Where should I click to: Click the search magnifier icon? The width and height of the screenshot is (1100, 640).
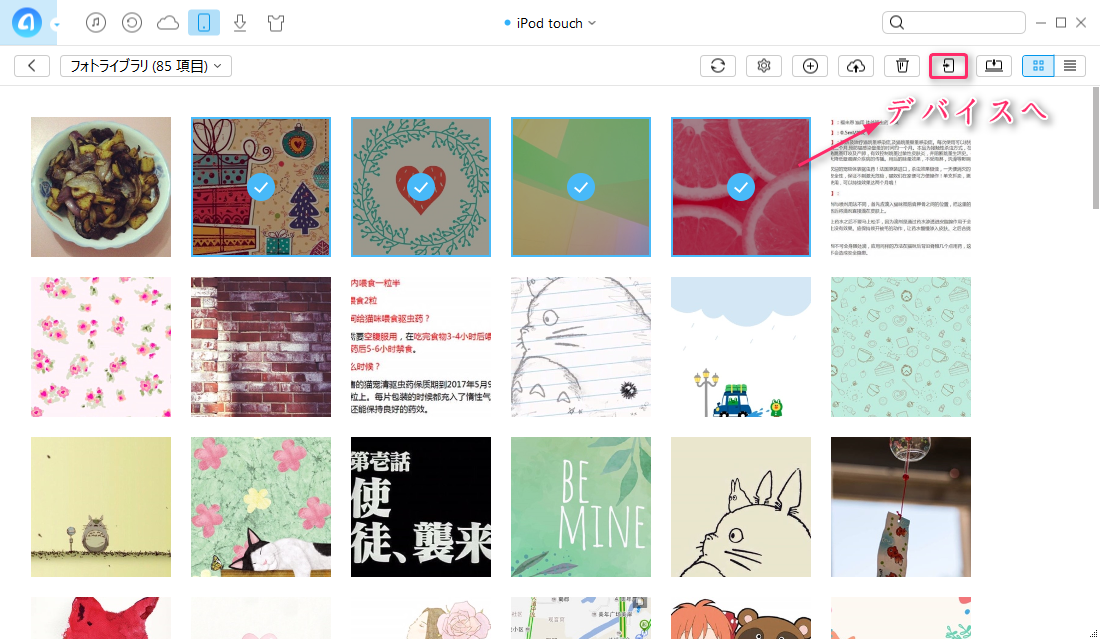897,22
